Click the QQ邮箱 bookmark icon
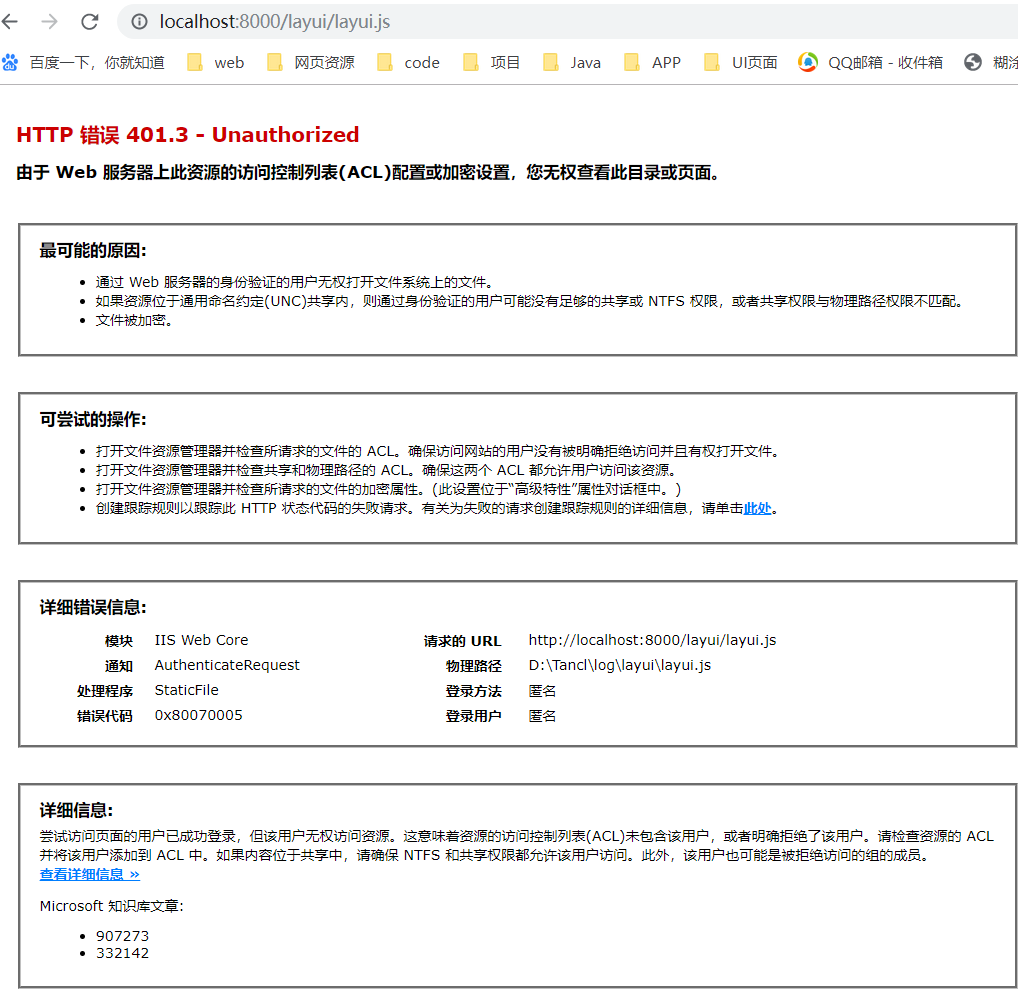 click(x=807, y=62)
